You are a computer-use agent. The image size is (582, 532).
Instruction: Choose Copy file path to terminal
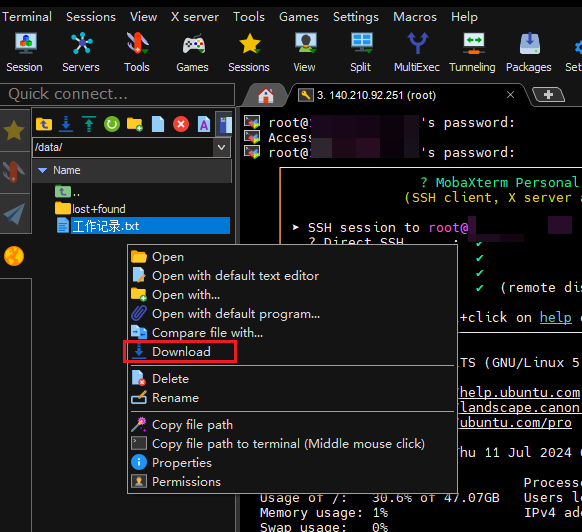tap(292, 444)
